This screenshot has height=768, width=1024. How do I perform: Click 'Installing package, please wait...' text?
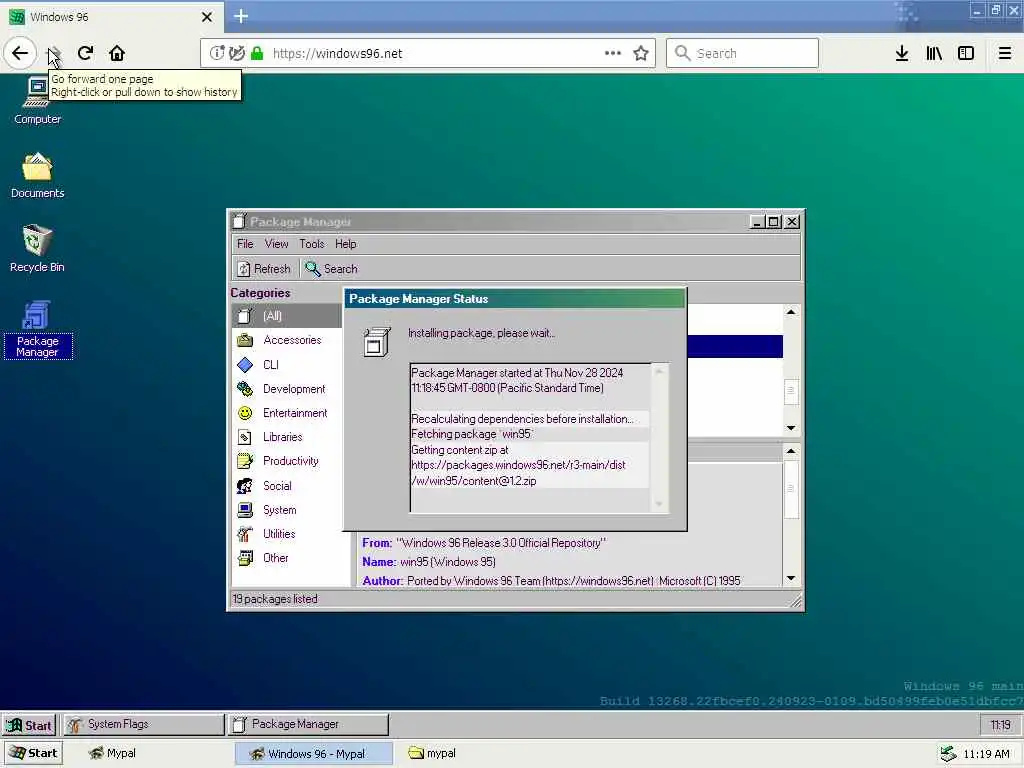click(x=481, y=333)
